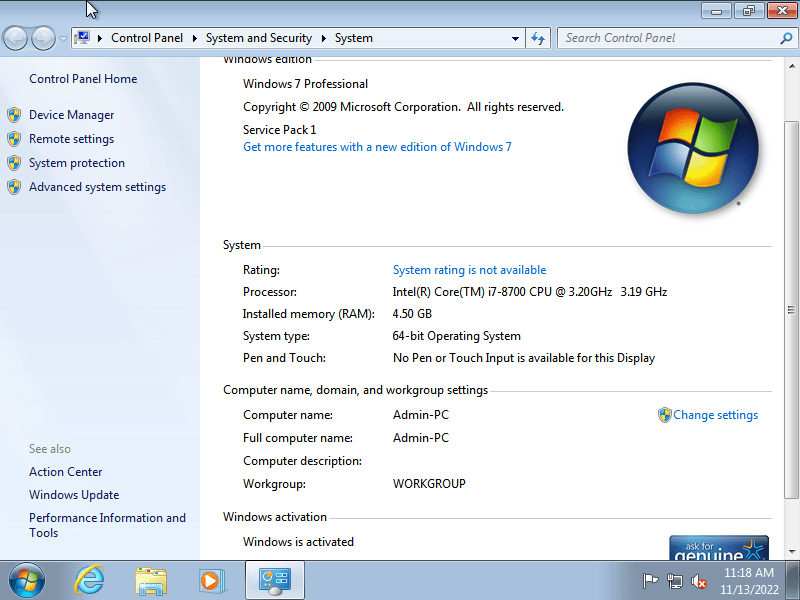Image resolution: width=800 pixels, height=600 pixels.
Task: Launch Windows Media Player from taskbar
Action: (212, 581)
